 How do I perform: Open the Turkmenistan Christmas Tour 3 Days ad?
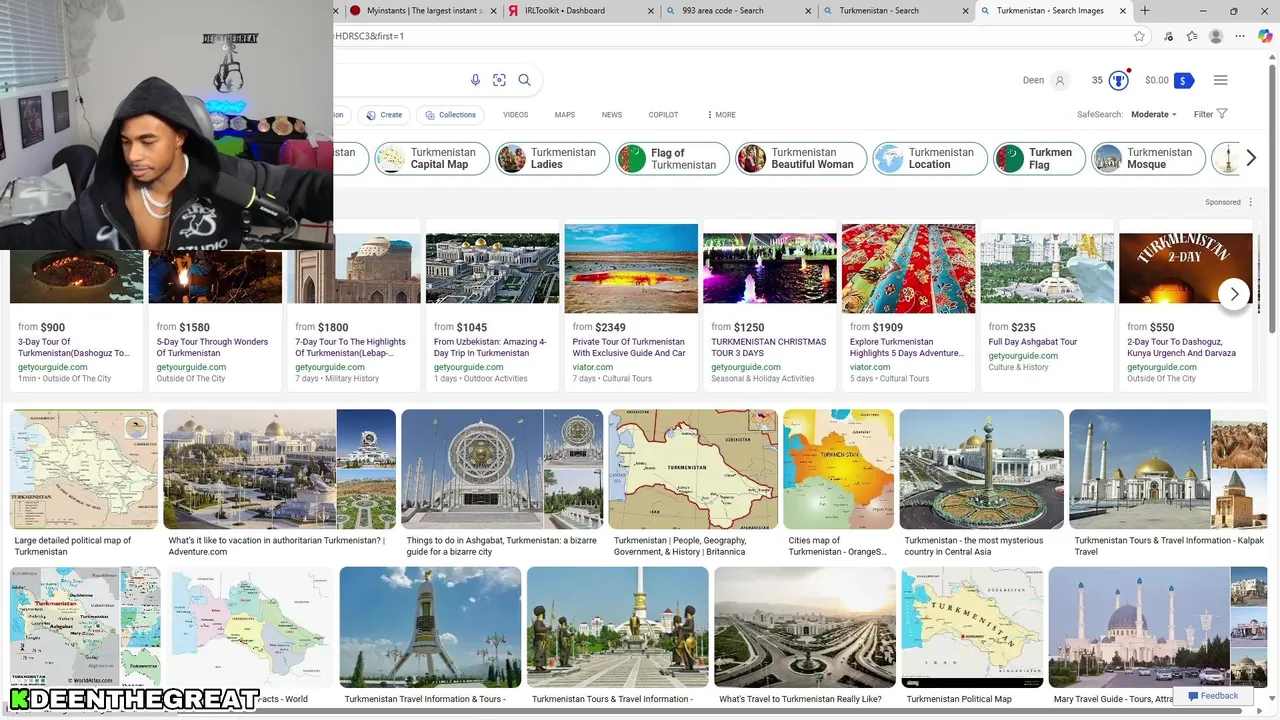click(769, 304)
